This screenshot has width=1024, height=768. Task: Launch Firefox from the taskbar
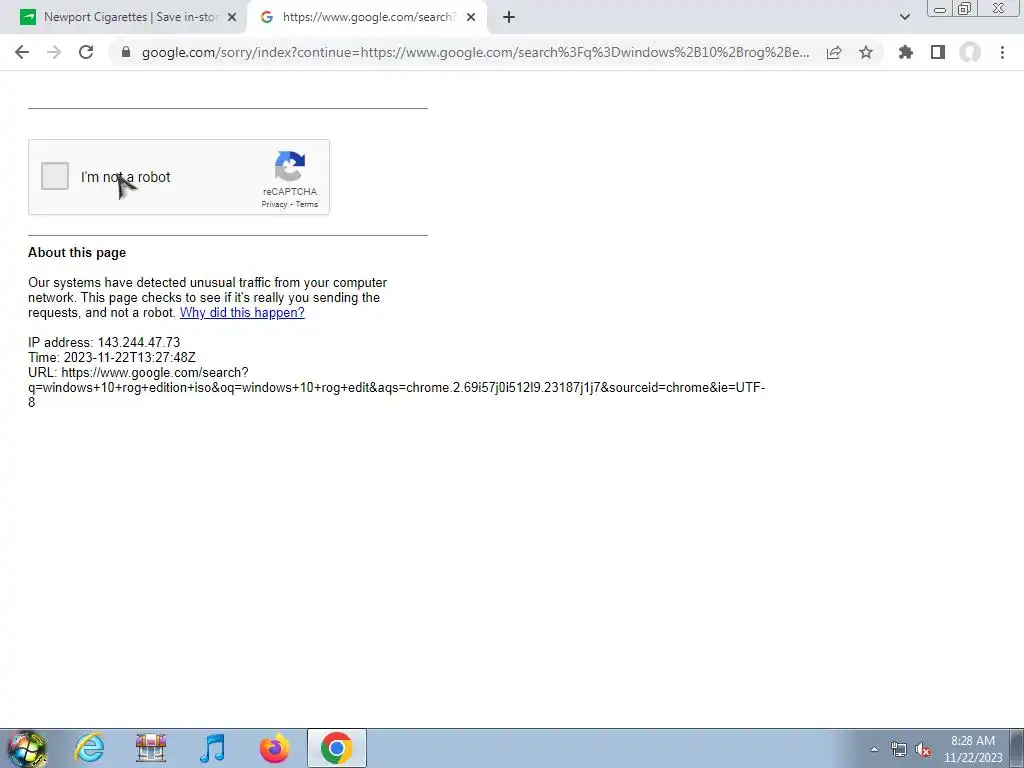pos(274,748)
